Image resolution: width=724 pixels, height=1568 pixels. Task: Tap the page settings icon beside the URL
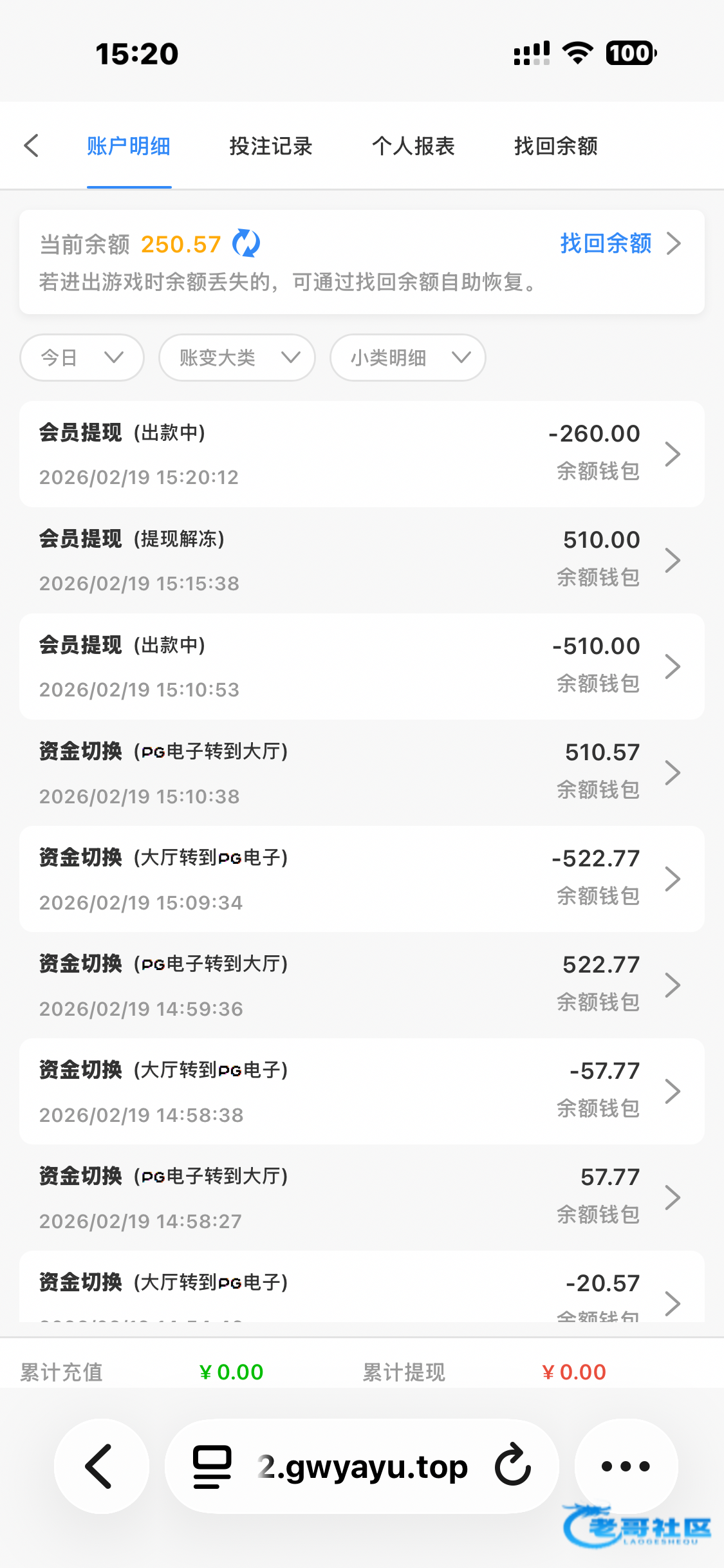212,1466
